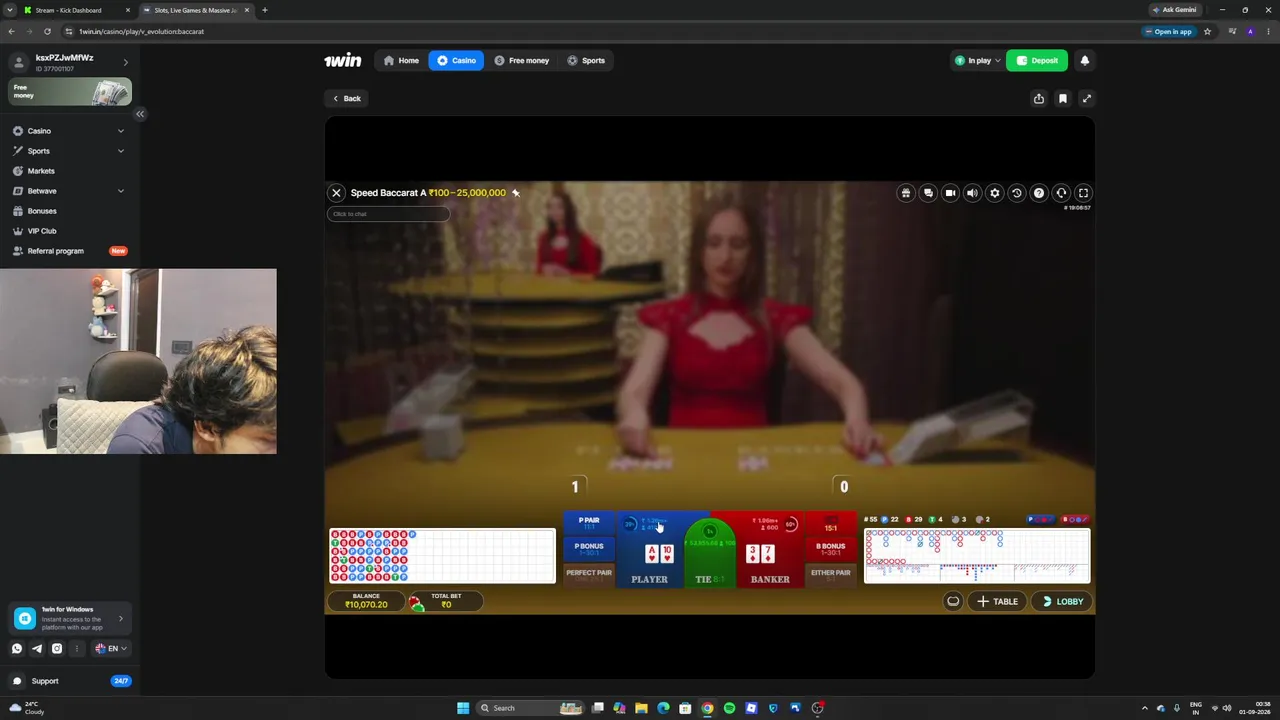Mute the game sound speaker icon
The image size is (1280, 720).
[972, 193]
